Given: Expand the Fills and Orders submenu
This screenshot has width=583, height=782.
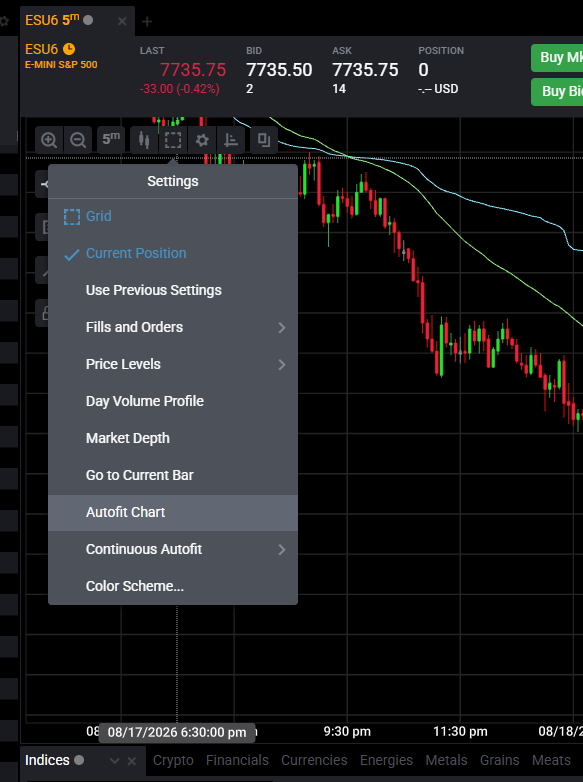Looking at the screenshot, I should coord(173,327).
